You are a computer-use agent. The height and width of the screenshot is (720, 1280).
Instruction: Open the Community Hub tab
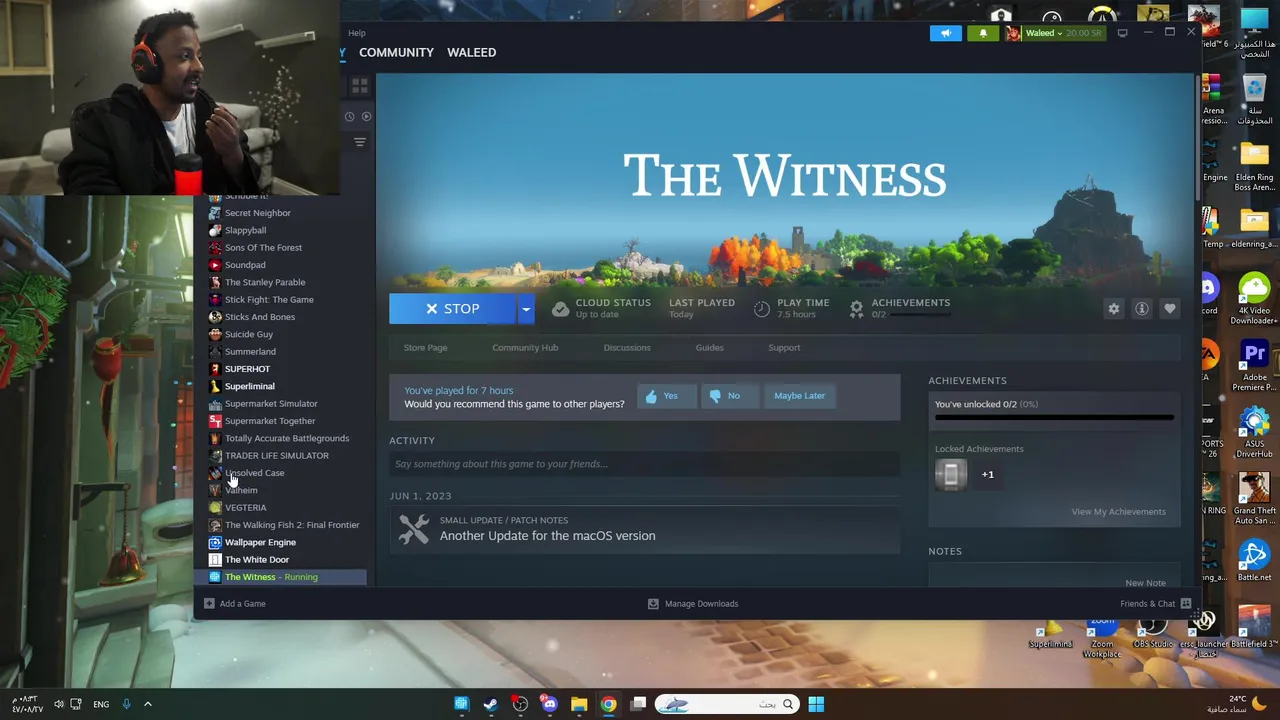(x=525, y=348)
